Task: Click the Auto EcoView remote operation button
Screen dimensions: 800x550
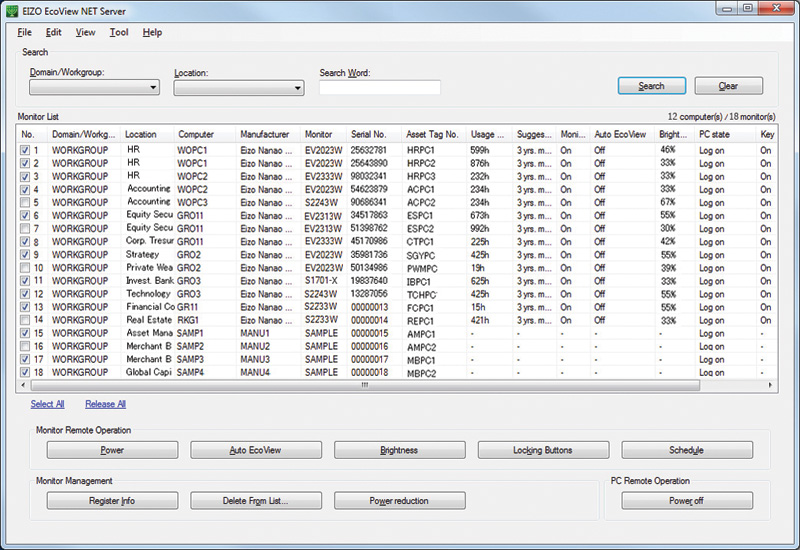Action: coord(256,450)
